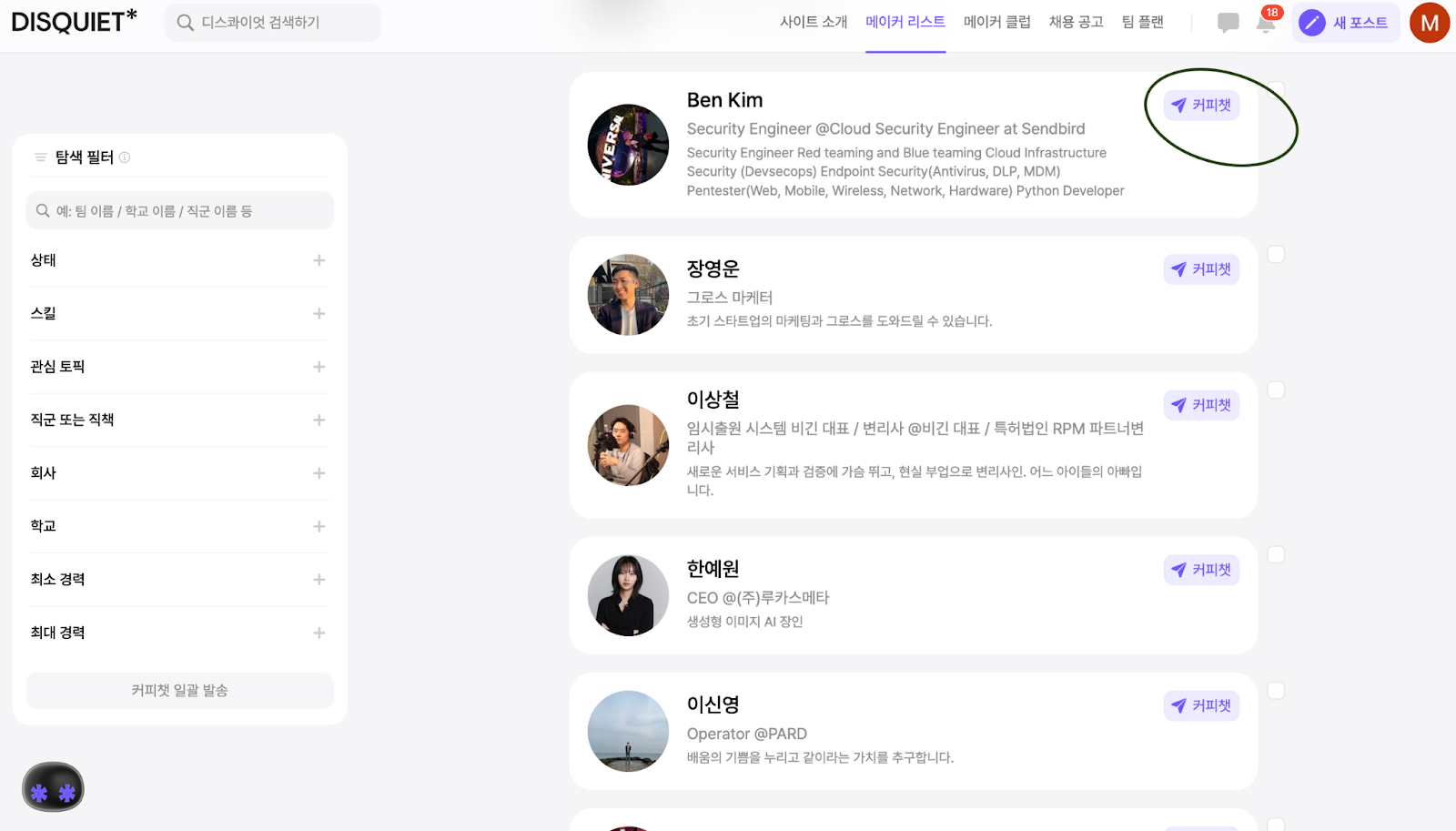
Task: Focus the 디스콰이엇 검색하기 search field
Action: point(273,23)
